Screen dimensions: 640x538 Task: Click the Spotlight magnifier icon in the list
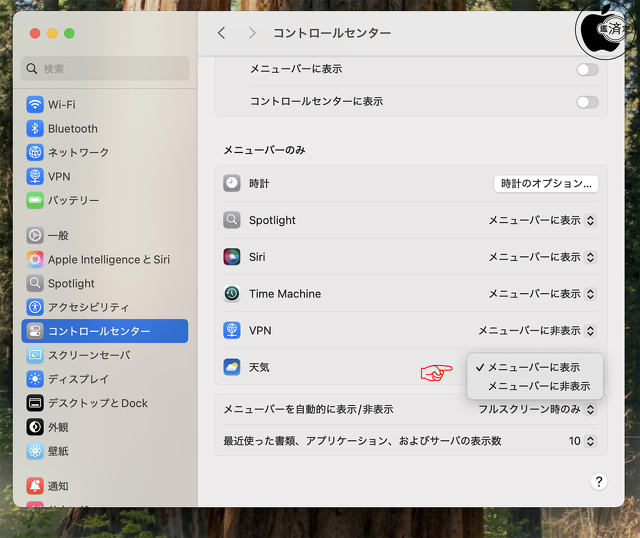point(232,220)
